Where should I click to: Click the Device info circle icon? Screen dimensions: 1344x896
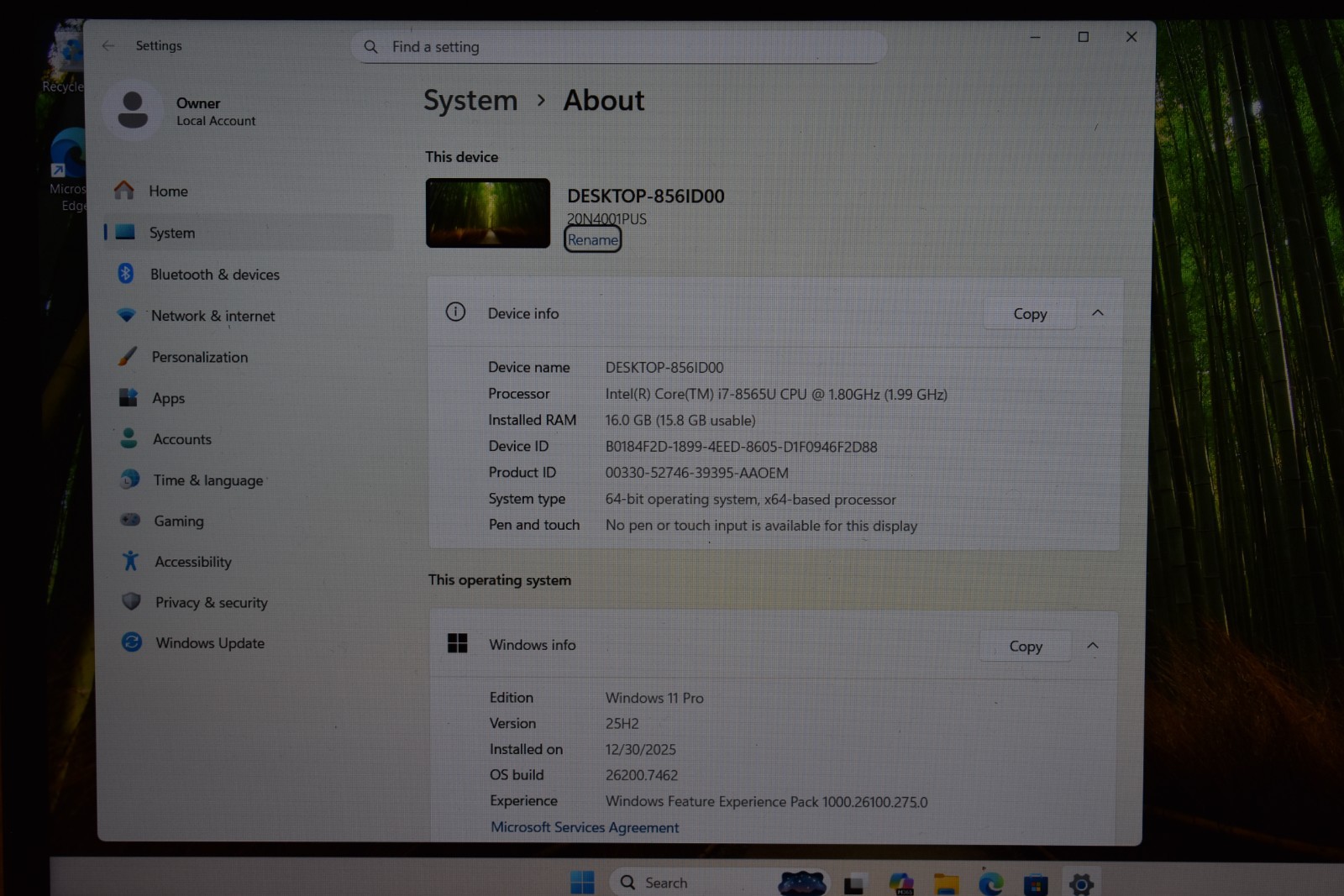455,312
